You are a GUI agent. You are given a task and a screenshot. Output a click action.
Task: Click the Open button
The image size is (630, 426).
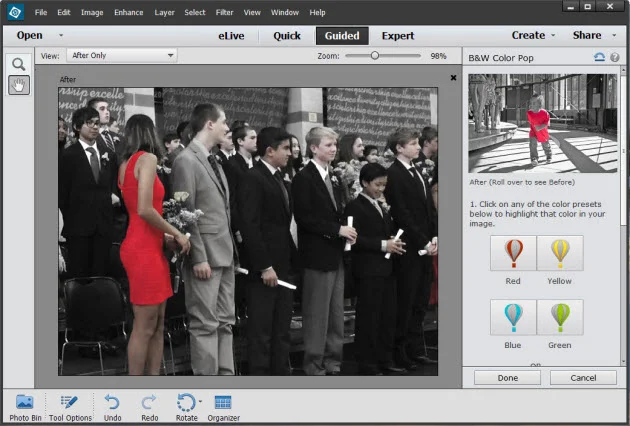(29, 35)
